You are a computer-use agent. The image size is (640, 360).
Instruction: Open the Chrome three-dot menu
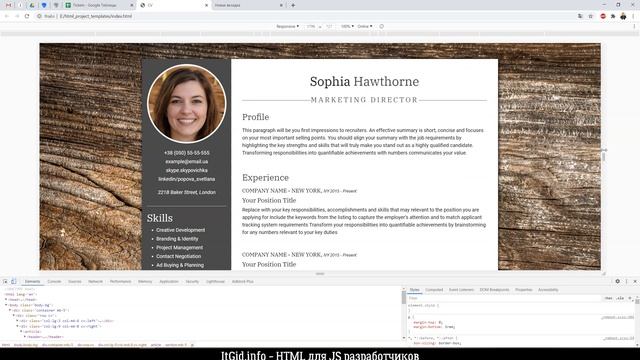tap(633, 16)
